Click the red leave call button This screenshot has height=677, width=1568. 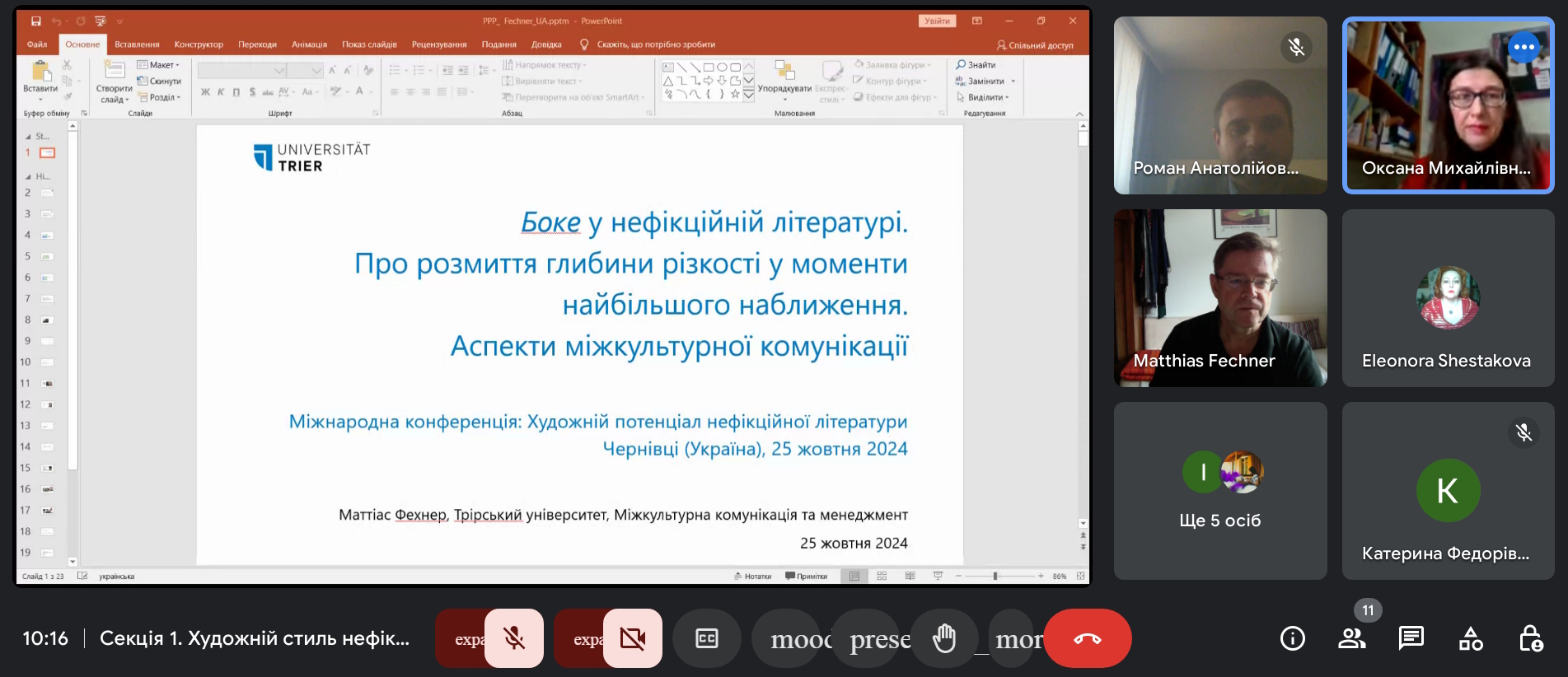click(1088, 638)
